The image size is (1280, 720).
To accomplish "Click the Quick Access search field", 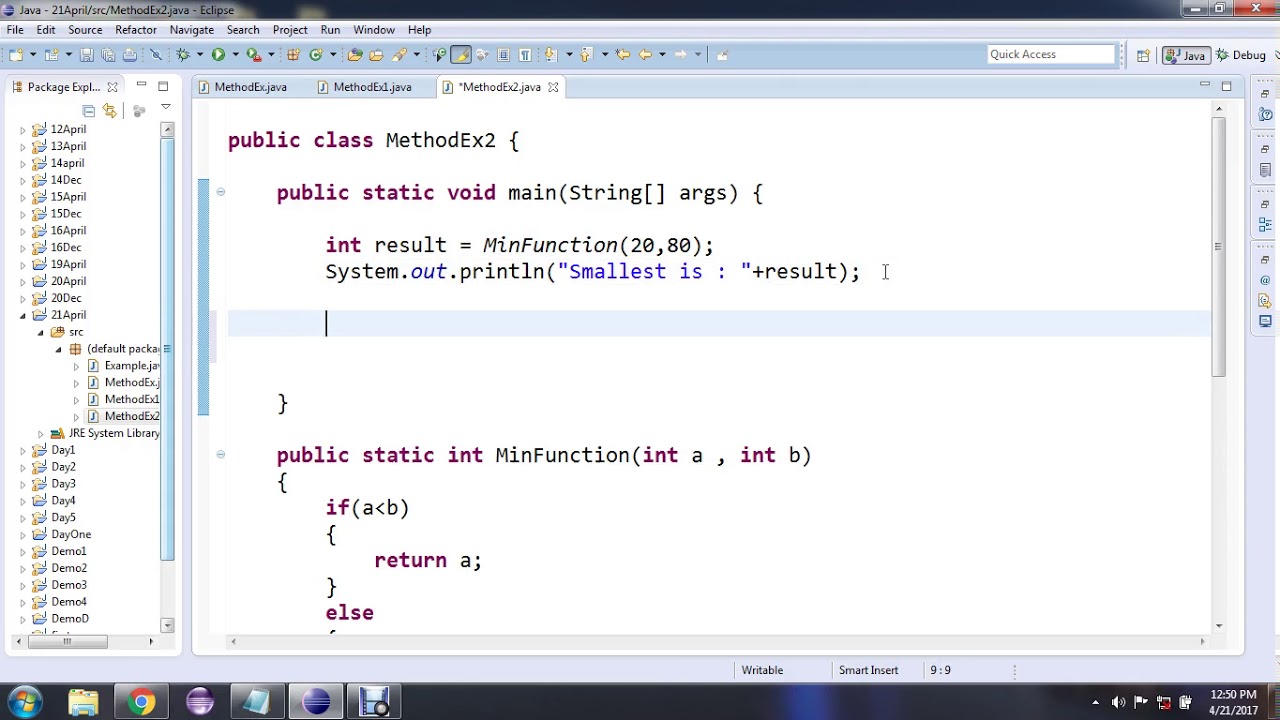I will click(1050, 55).
